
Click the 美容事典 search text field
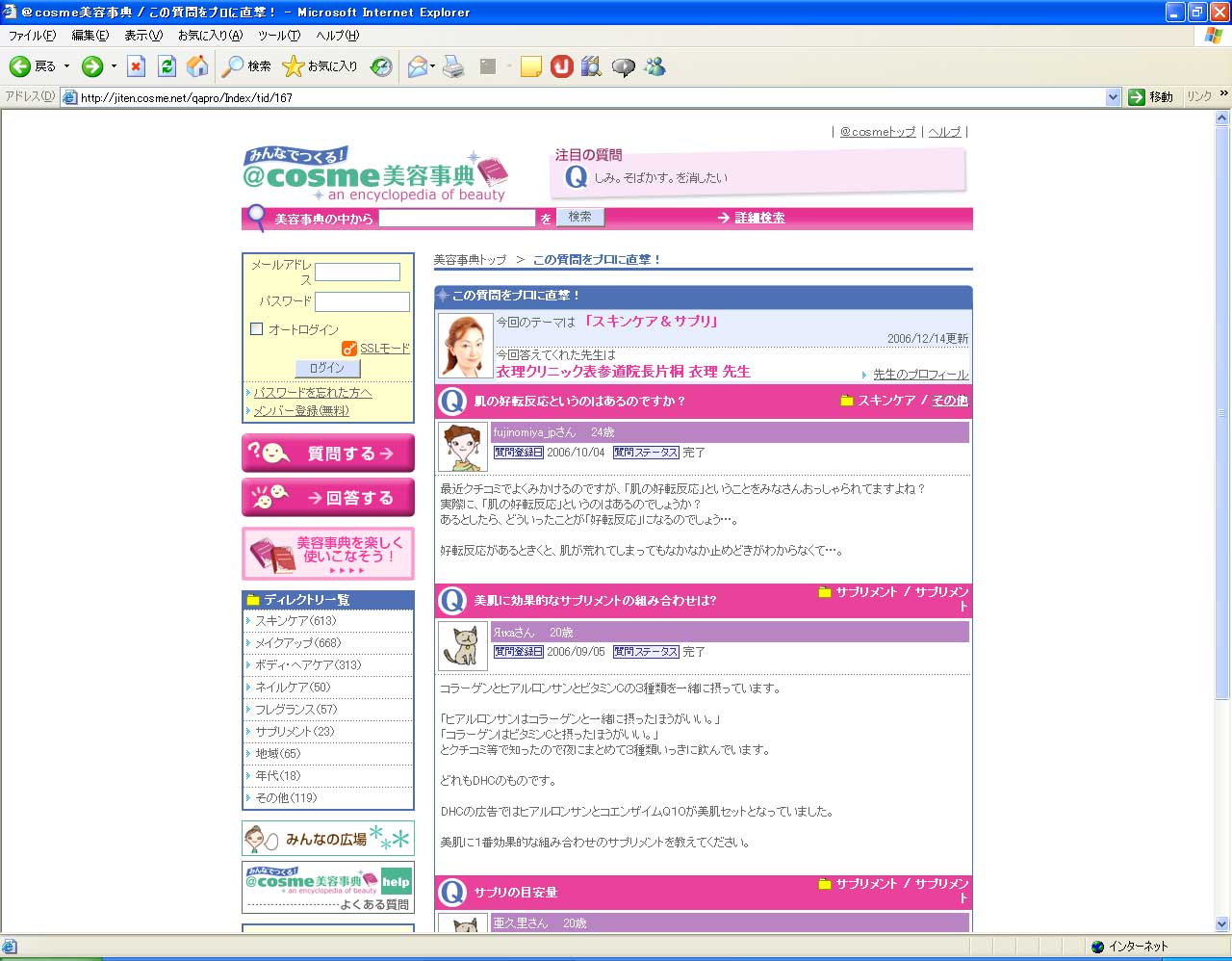tap(456, 219)
